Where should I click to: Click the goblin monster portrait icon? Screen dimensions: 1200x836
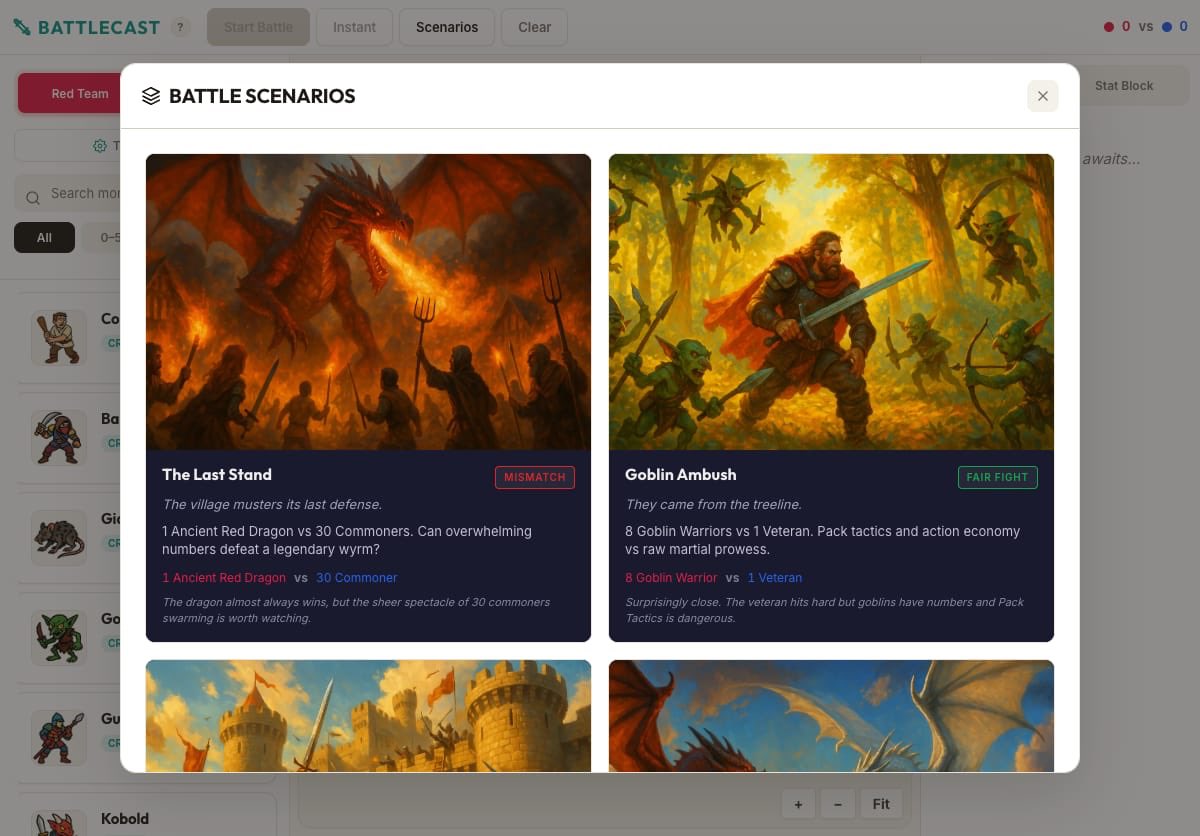(x=58, y=638)
